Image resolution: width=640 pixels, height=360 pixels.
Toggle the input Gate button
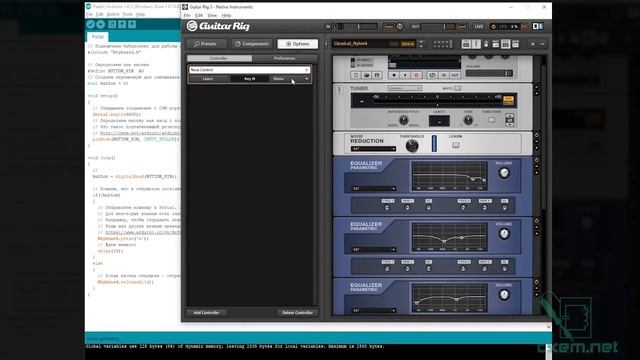pos(389,27)
